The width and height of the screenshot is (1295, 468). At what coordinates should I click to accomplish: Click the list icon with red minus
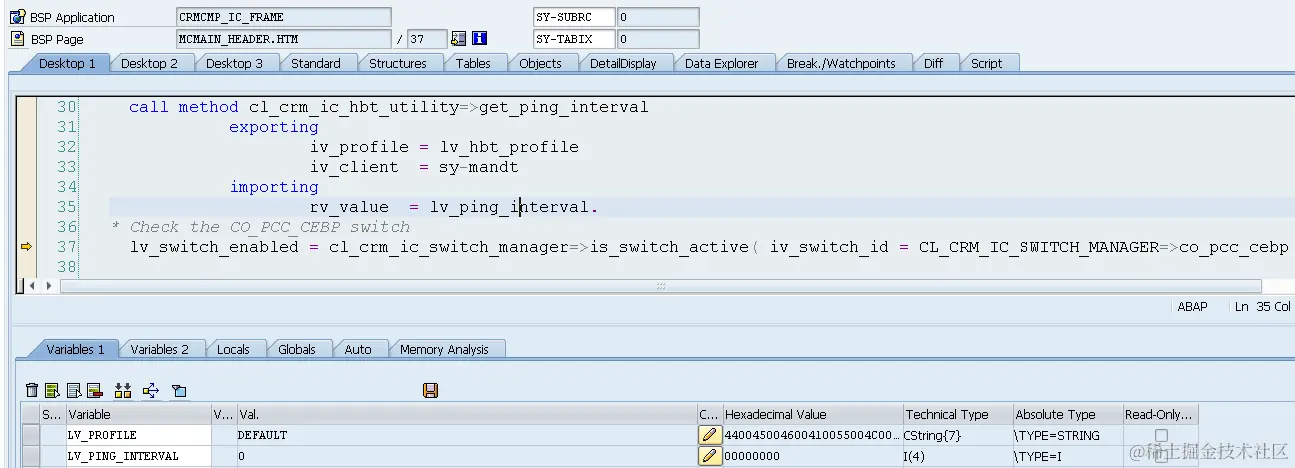point(94,390)
